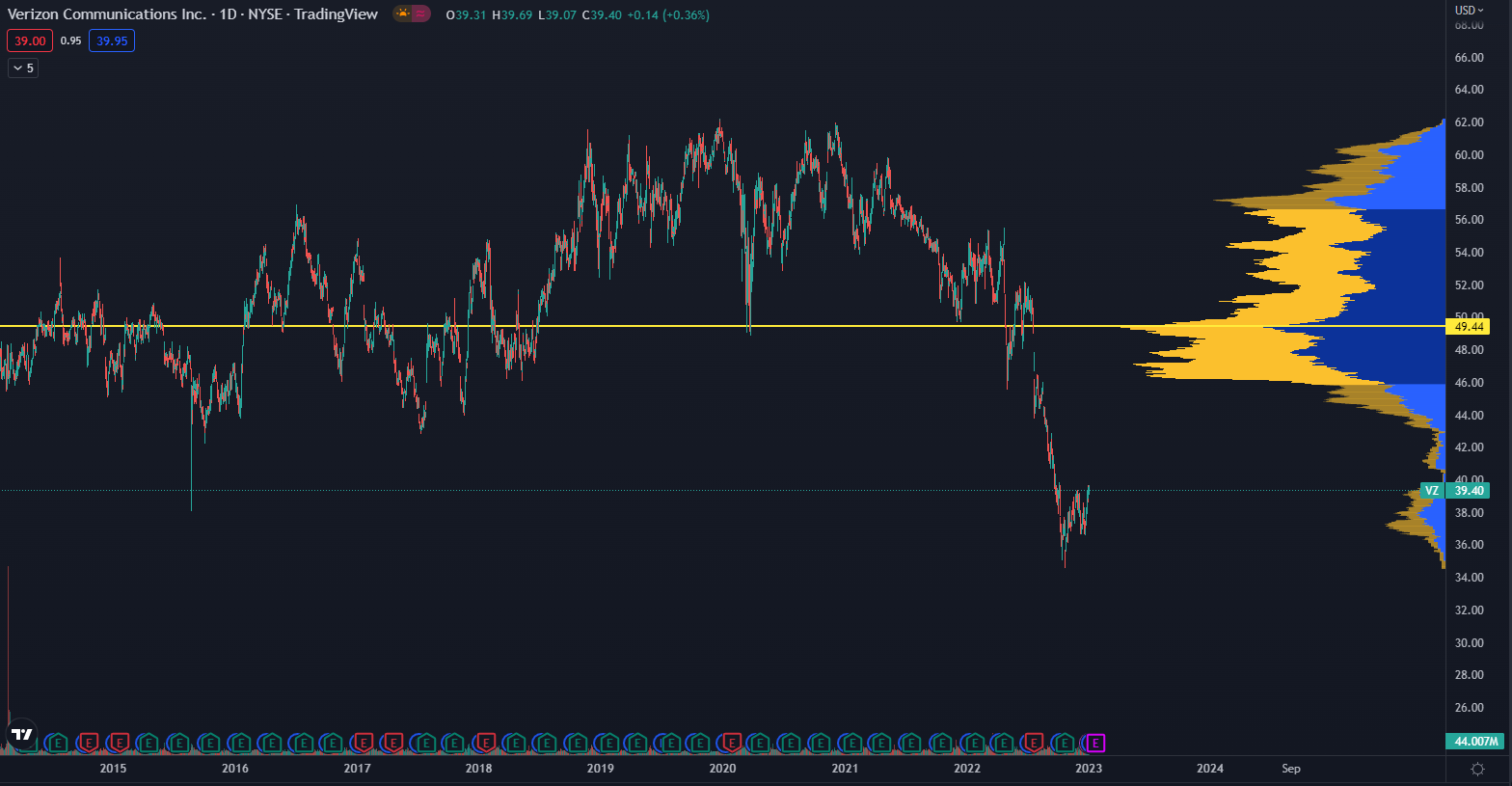Screen dimensions: 1512x786
Task: Click the blue 39.95 buy price button
Action: click(112, 41)
